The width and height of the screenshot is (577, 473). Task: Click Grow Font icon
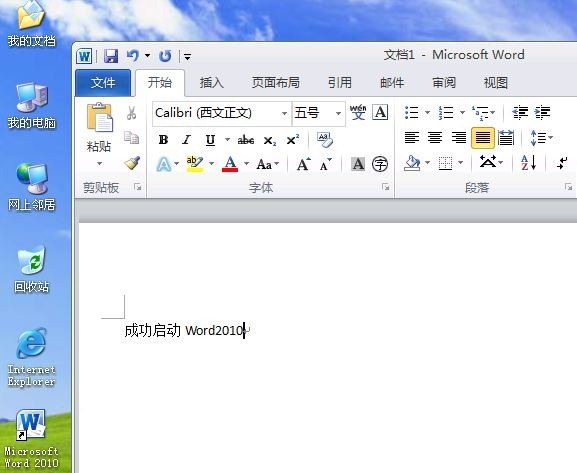(304, 164)
